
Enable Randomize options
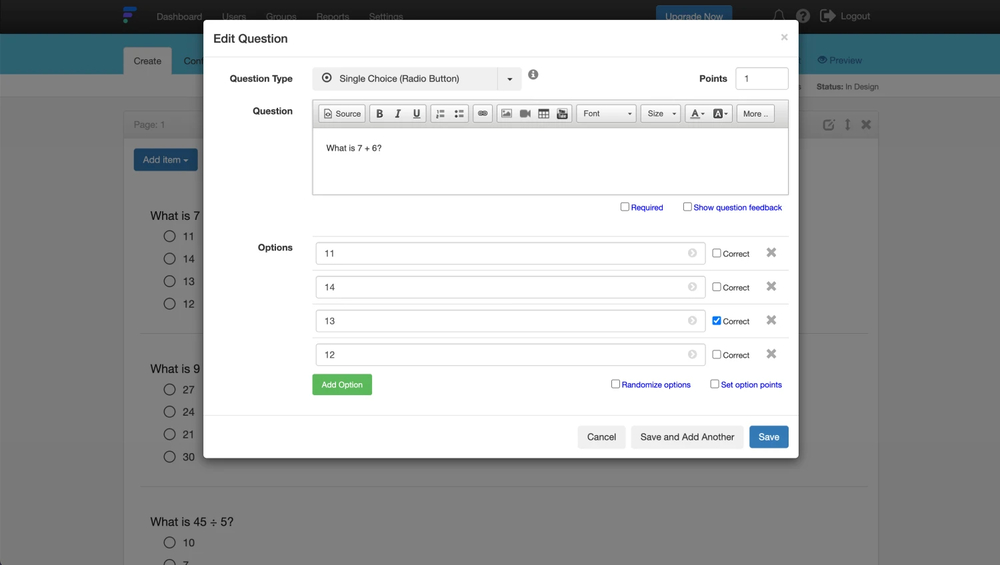(615, 384)
